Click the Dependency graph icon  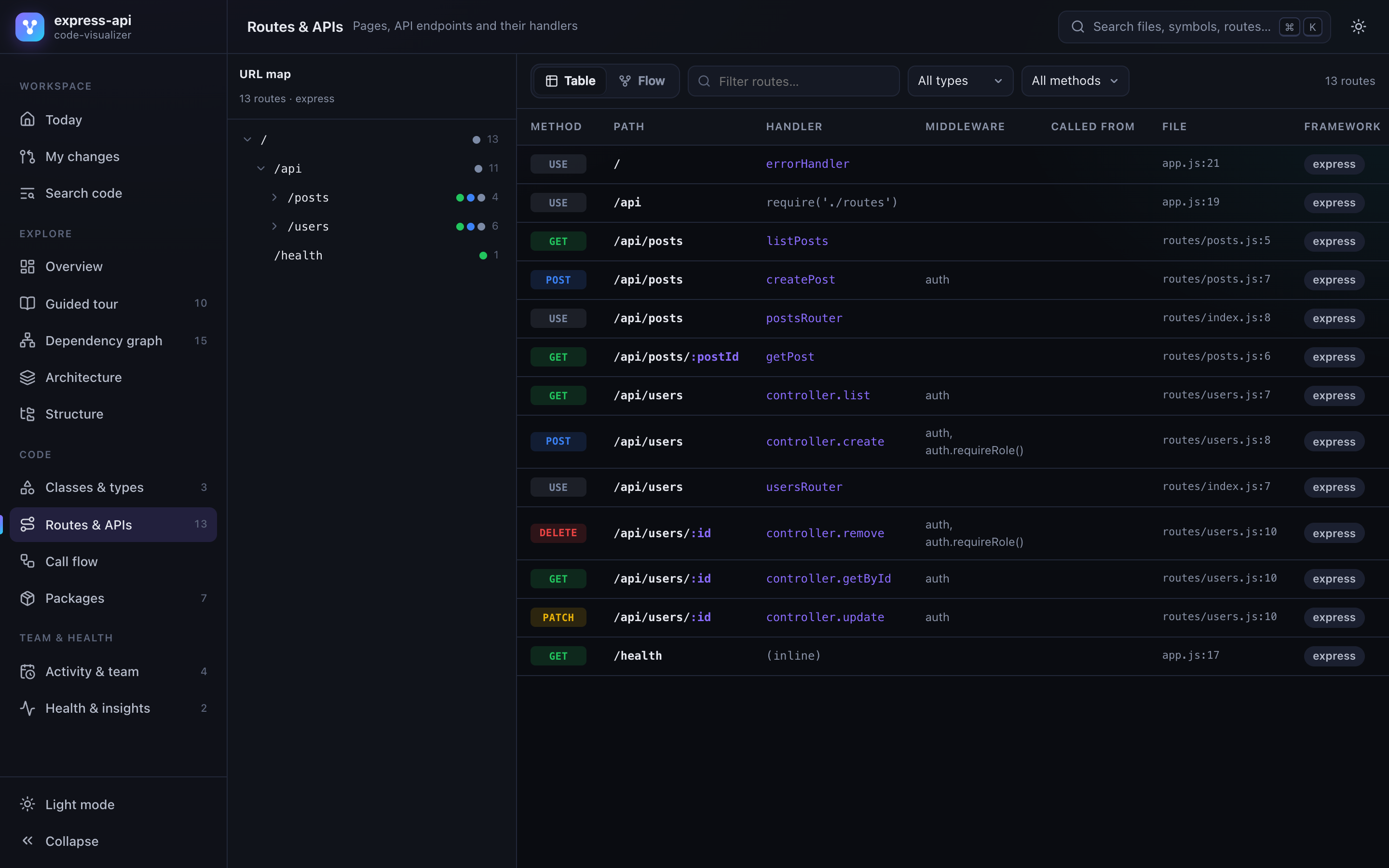tap(27, 340)
